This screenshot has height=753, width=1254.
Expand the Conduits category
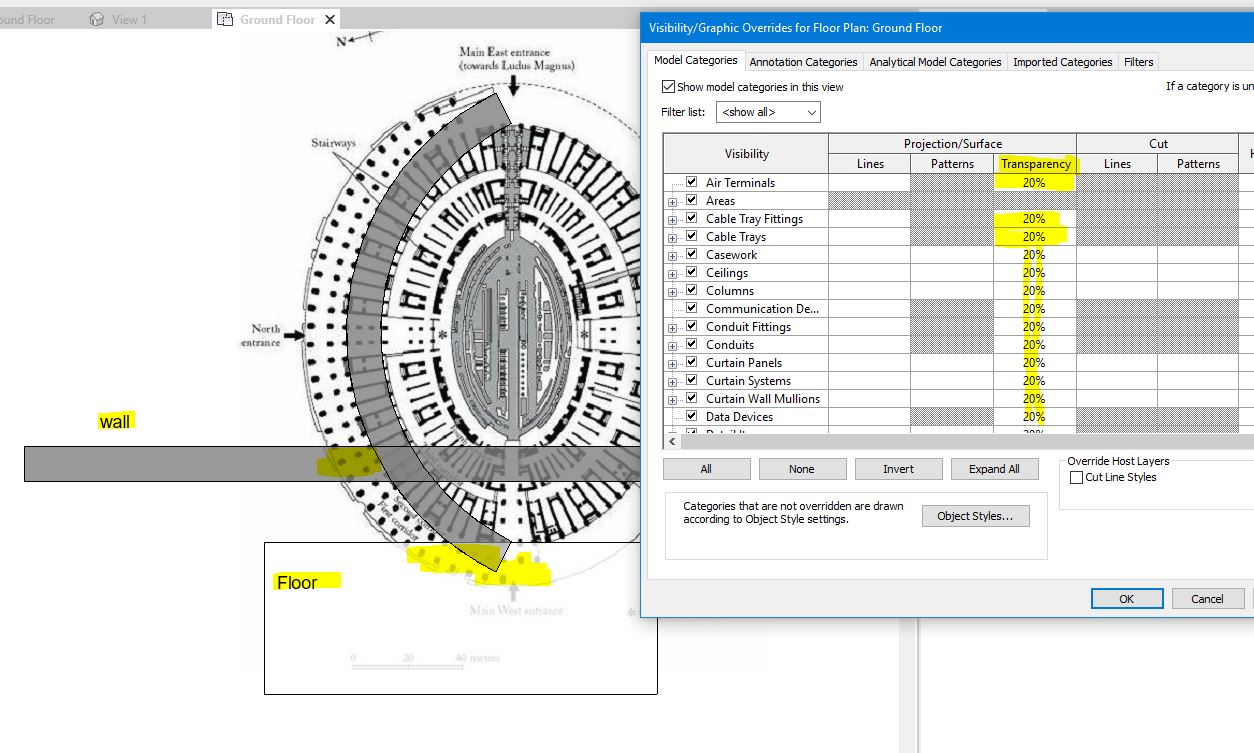[673, 346]
